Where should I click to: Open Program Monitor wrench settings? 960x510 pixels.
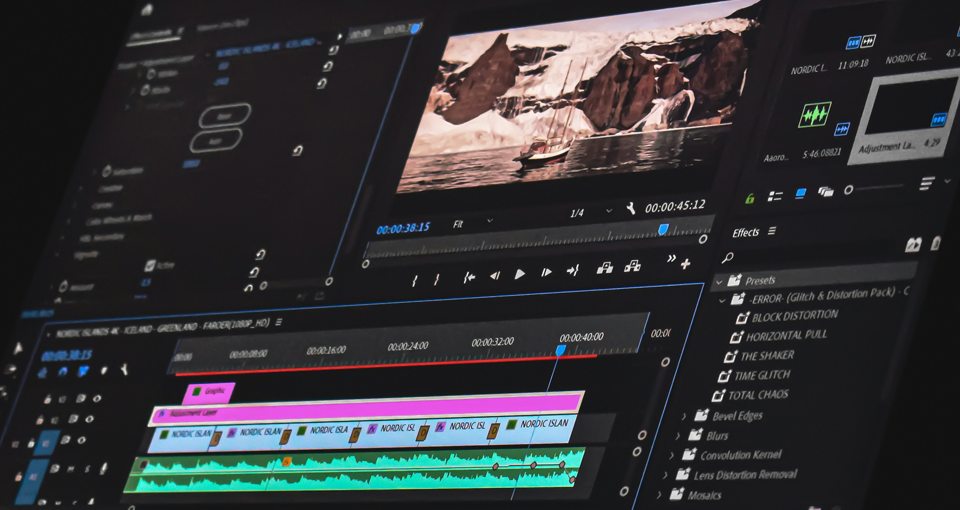point(630,209)
